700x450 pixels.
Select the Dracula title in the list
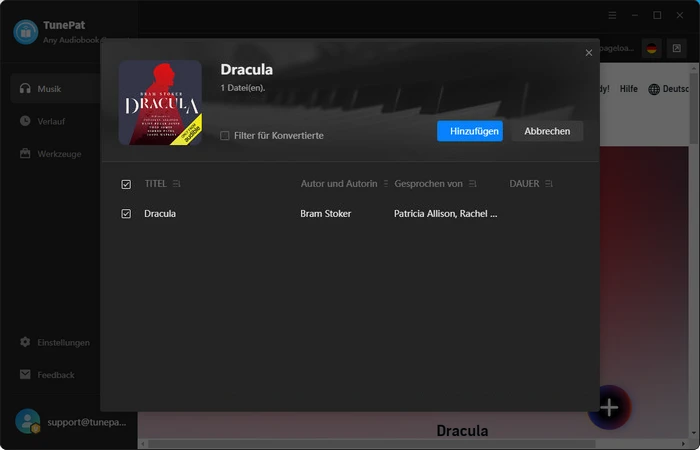click(x=160, y=214)
